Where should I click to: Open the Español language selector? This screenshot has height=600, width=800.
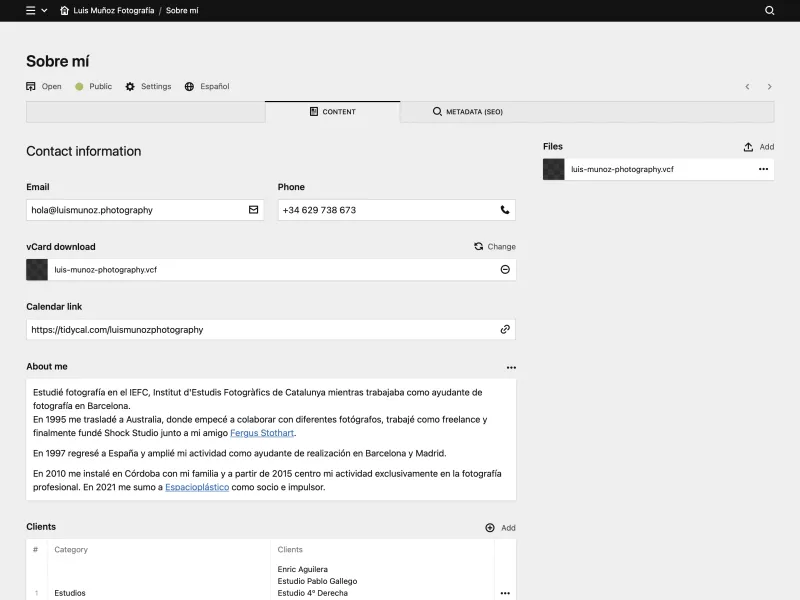204,86
